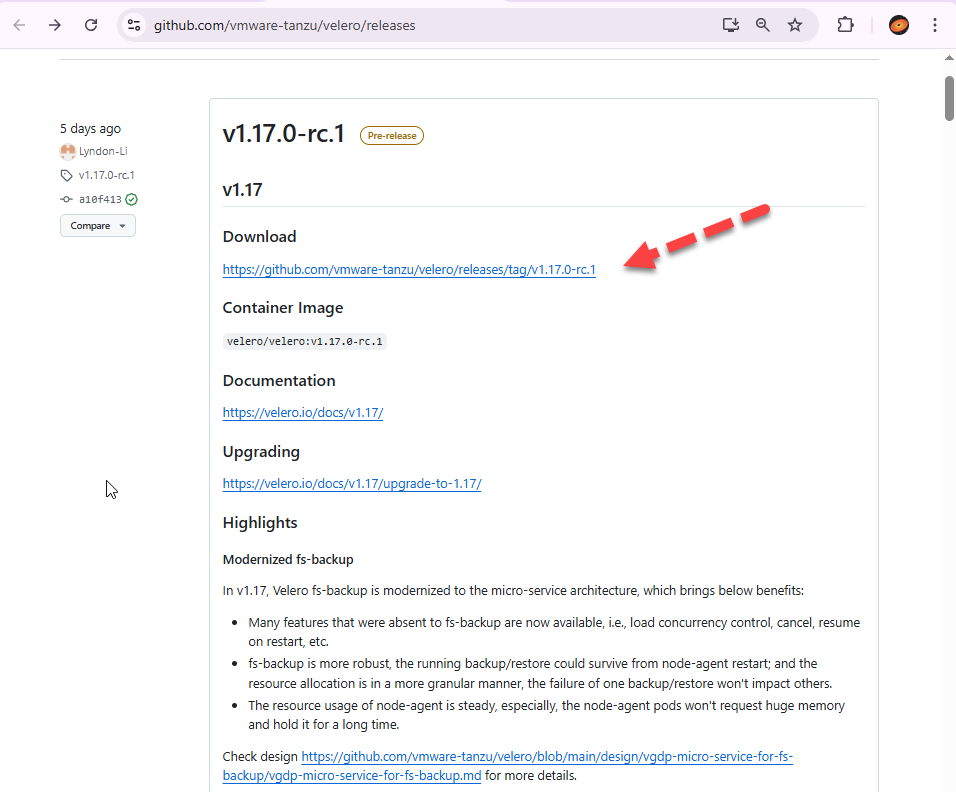The width and height of the screenshot is (956, 792).
Task: Reload the page with refresh icon
Action: pos(91,25)
